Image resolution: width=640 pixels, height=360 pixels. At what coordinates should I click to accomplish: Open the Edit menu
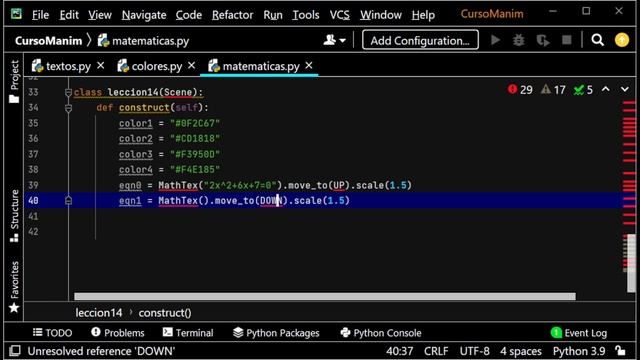click(x=69, y=15)
